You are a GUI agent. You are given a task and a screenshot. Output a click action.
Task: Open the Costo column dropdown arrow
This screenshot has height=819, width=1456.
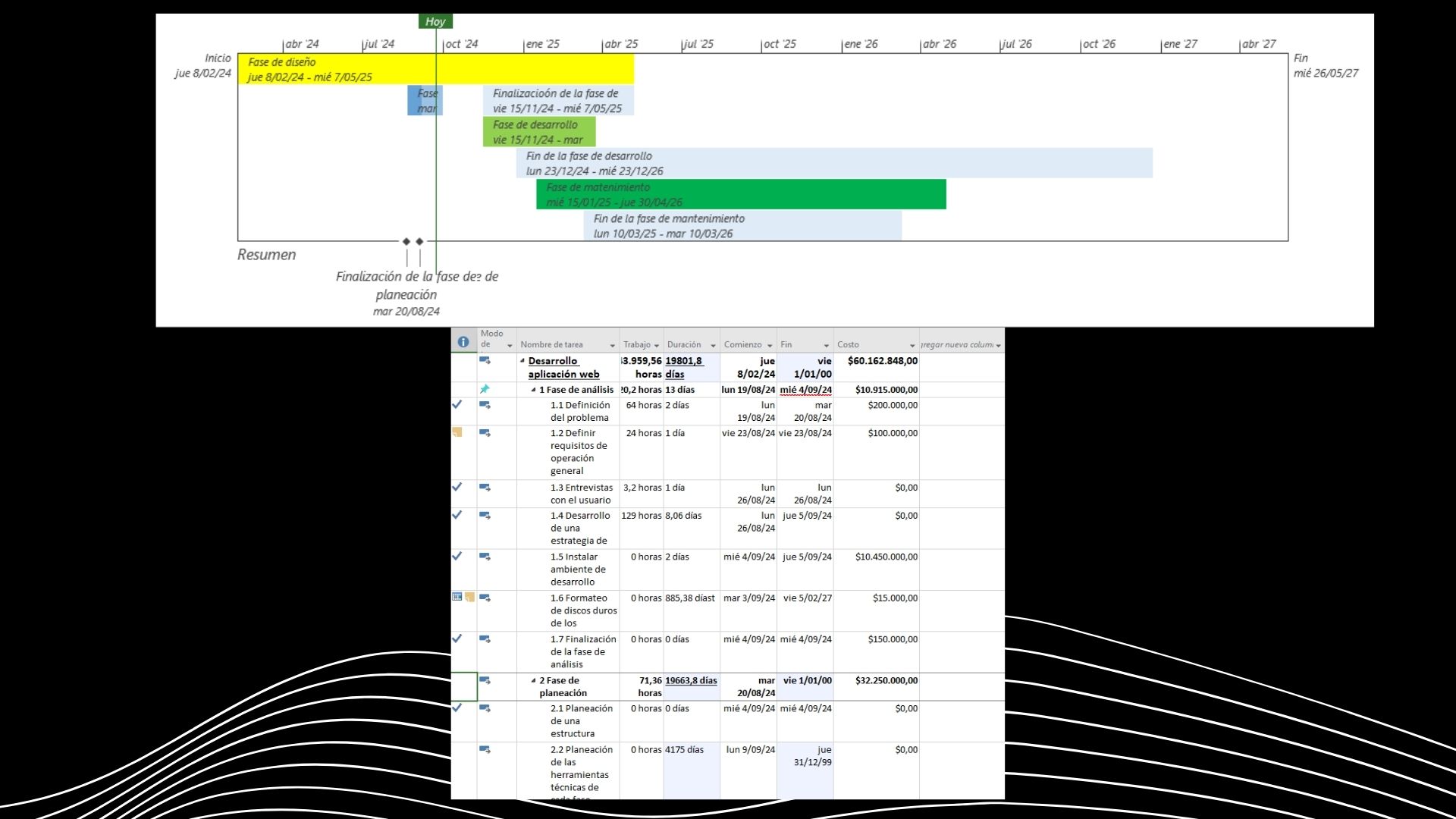pos(912,345)
